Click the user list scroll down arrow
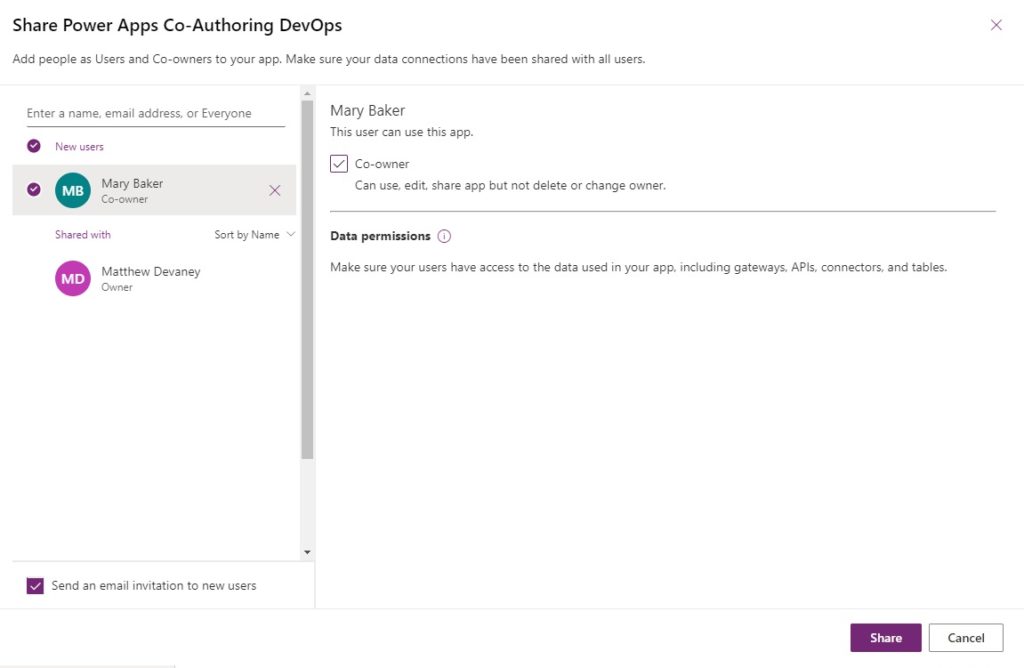 (307, 552)
